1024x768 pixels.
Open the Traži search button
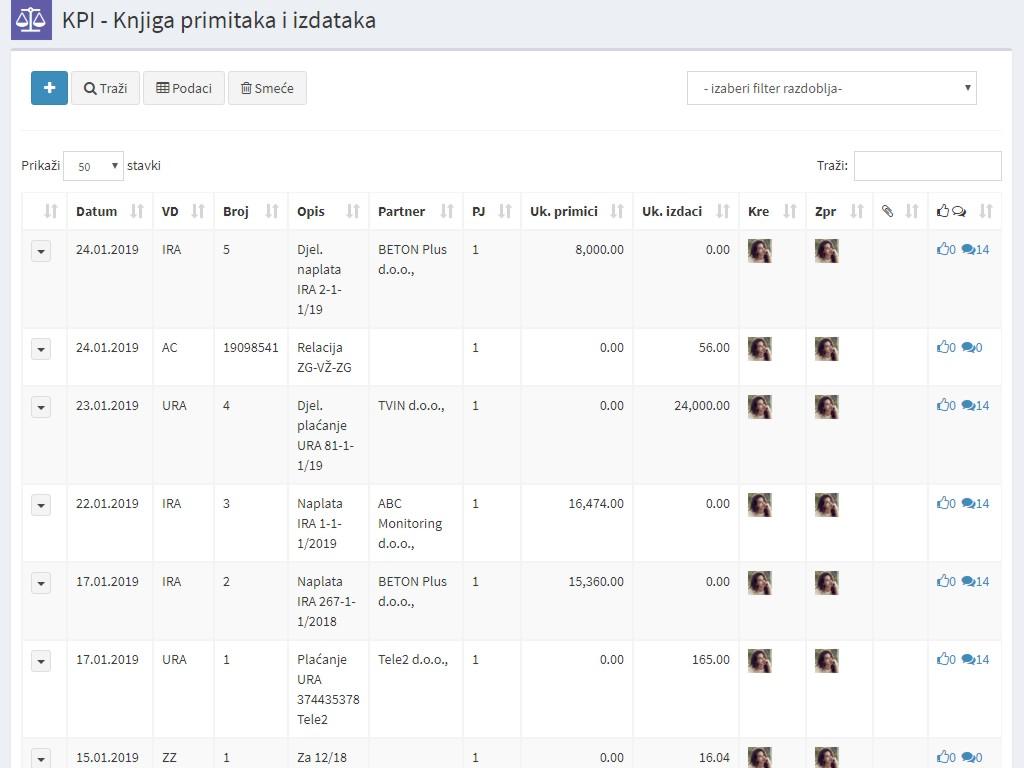(x=105, y=88)
